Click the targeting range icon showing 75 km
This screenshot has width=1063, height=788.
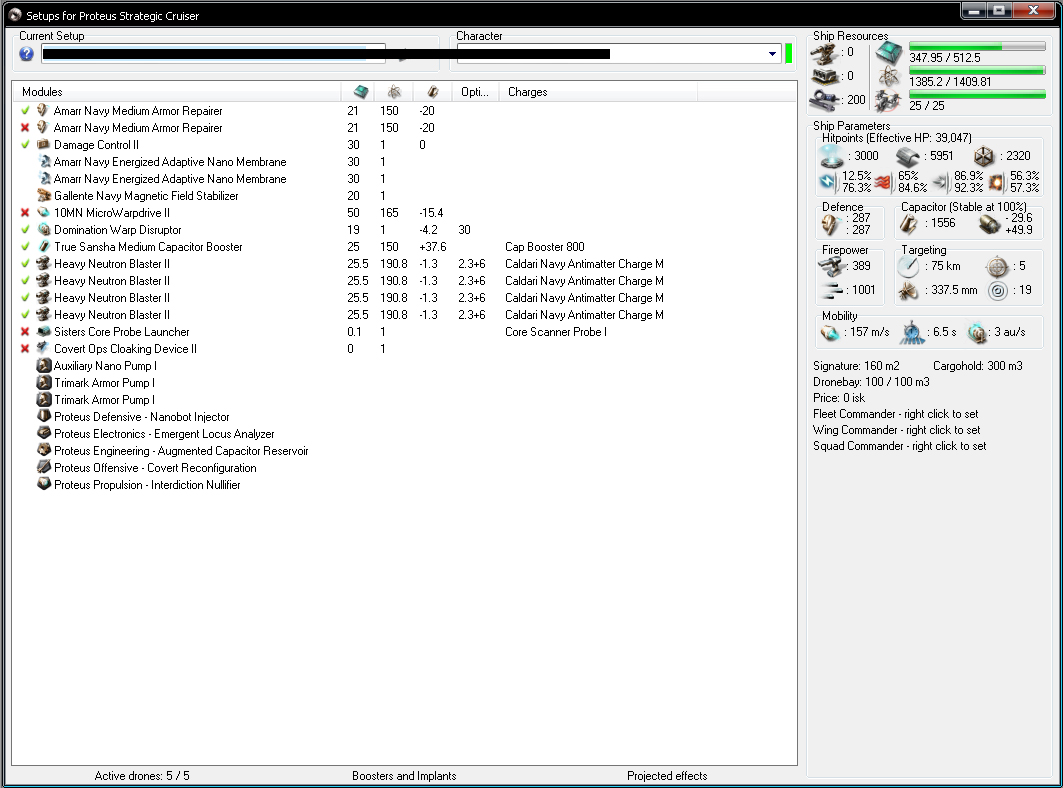click(x=908, y=267)
